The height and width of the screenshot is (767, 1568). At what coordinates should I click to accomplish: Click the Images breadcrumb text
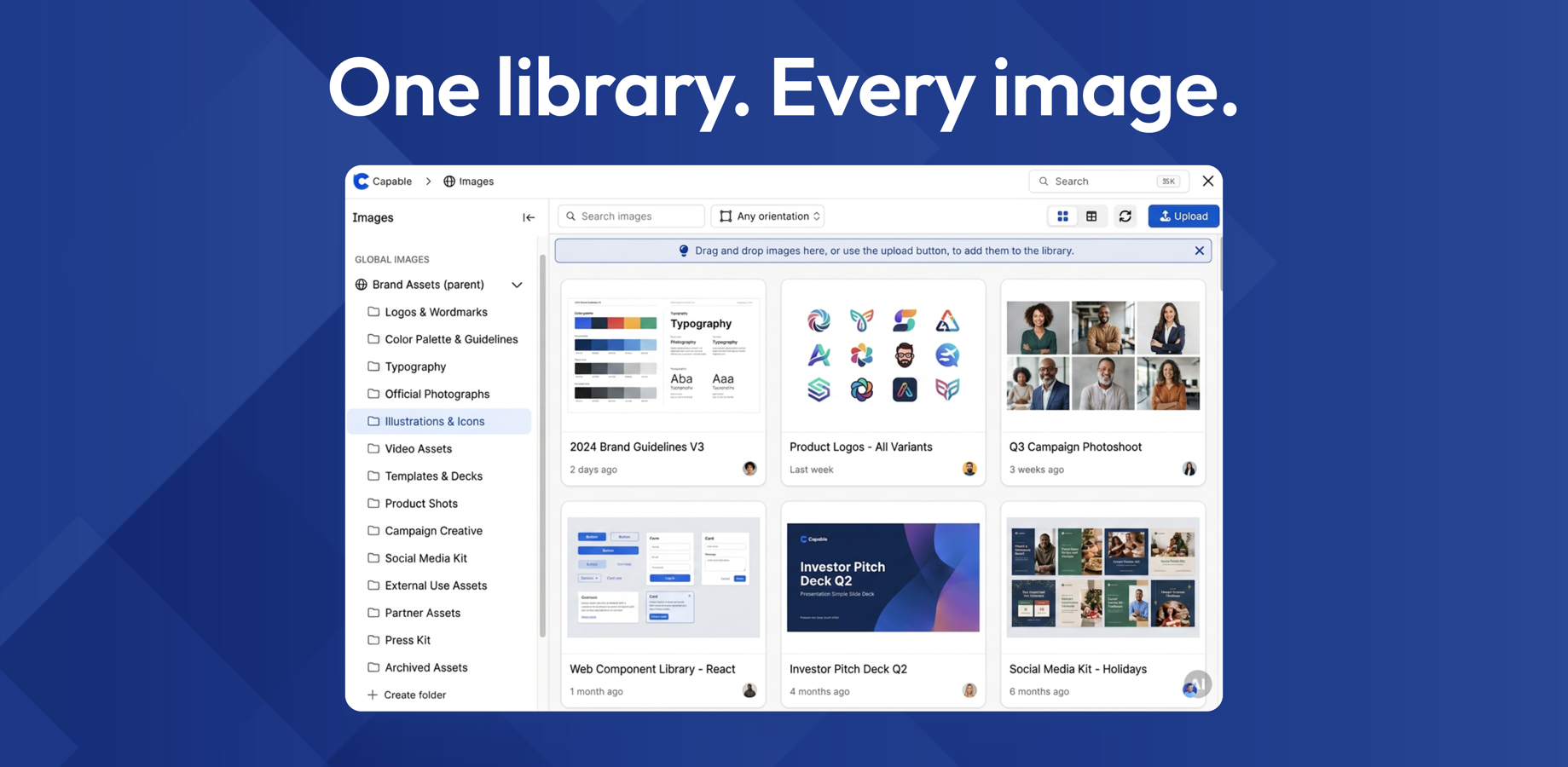476,182
